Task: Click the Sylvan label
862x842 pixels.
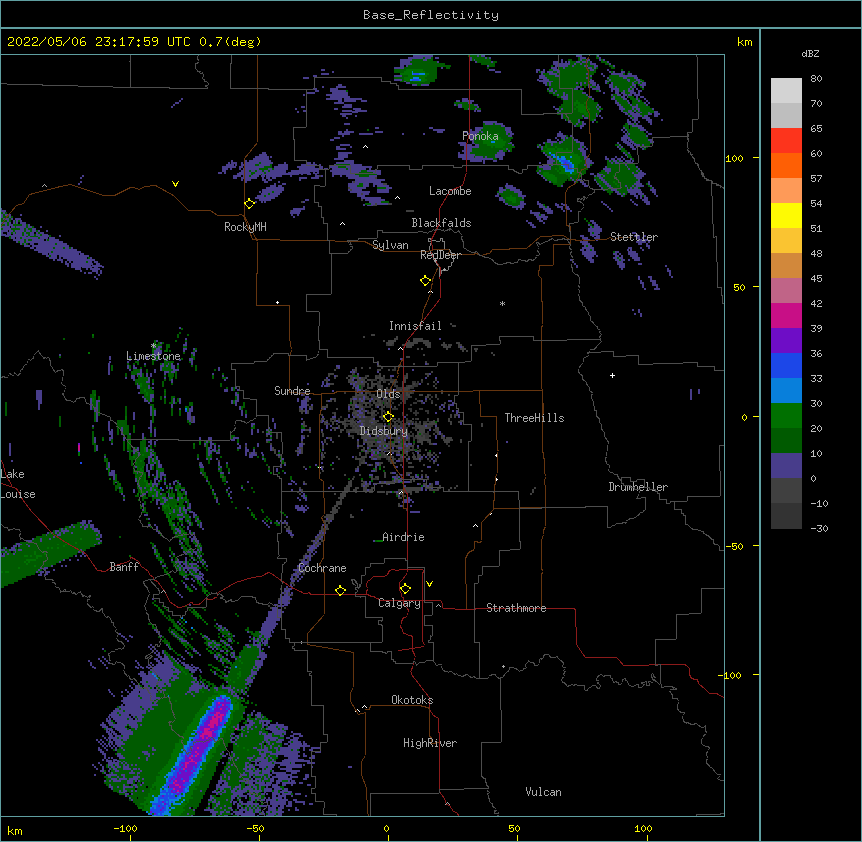Action: pyautogui.click(x=390, y=245)
